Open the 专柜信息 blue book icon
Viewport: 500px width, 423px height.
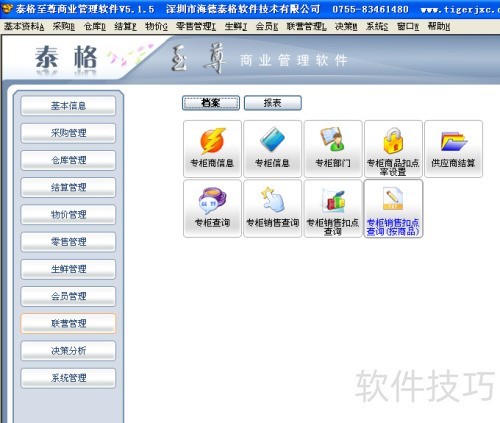[x=272, y=149]
